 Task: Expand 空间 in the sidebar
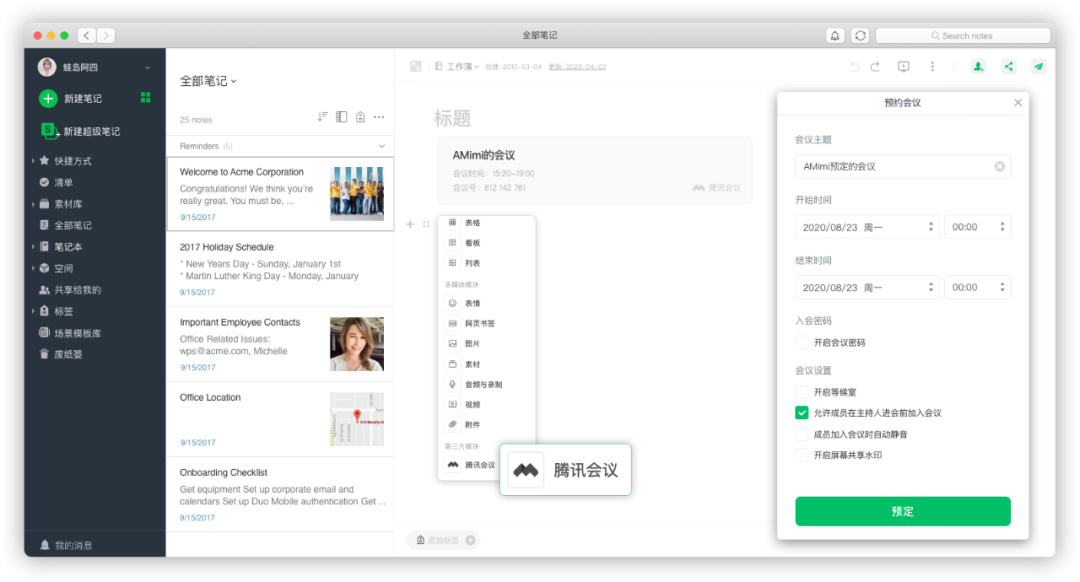click(x=33, y=268)
